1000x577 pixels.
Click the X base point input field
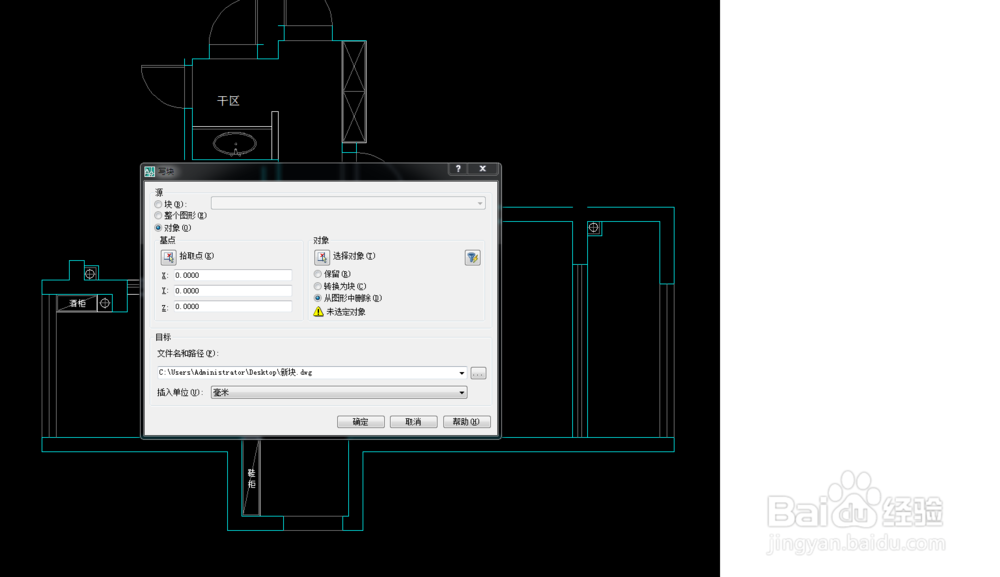tap(233, 275)
